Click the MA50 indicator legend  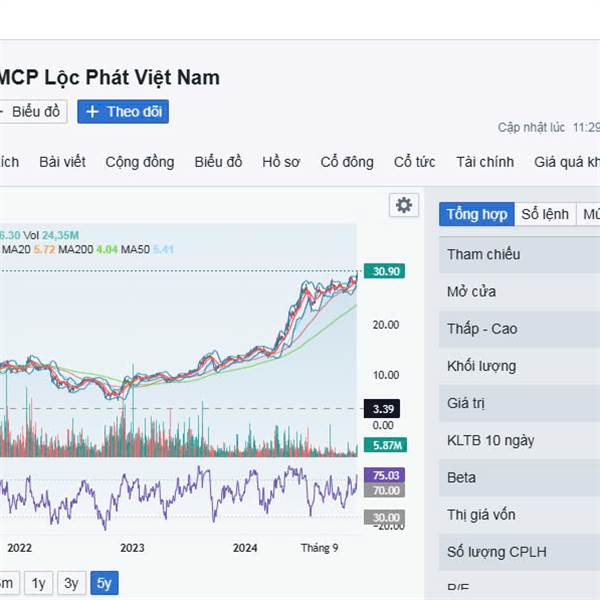click(147, 249)
